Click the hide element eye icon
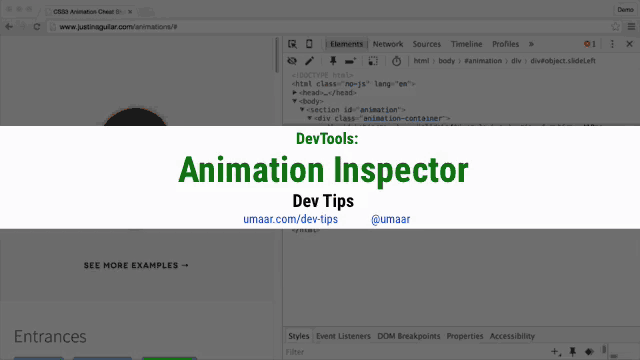 292,61
